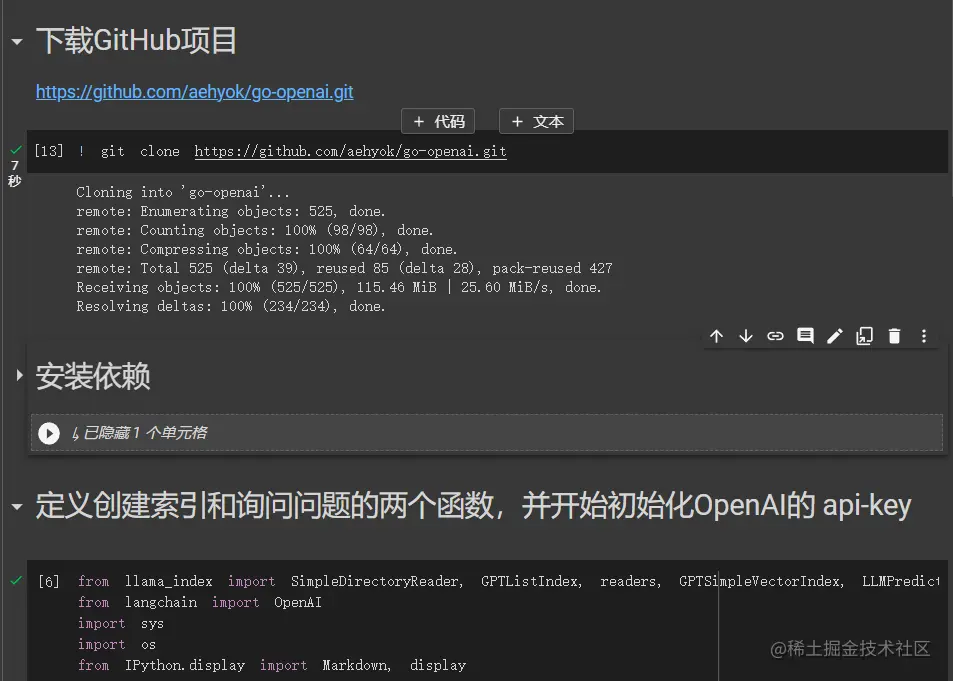The width and height of the screenshot is (953, 681).
Task: Click the 'Enumerating objects: 525' output line
Action: pyautogui.click(x=231, y=211)
